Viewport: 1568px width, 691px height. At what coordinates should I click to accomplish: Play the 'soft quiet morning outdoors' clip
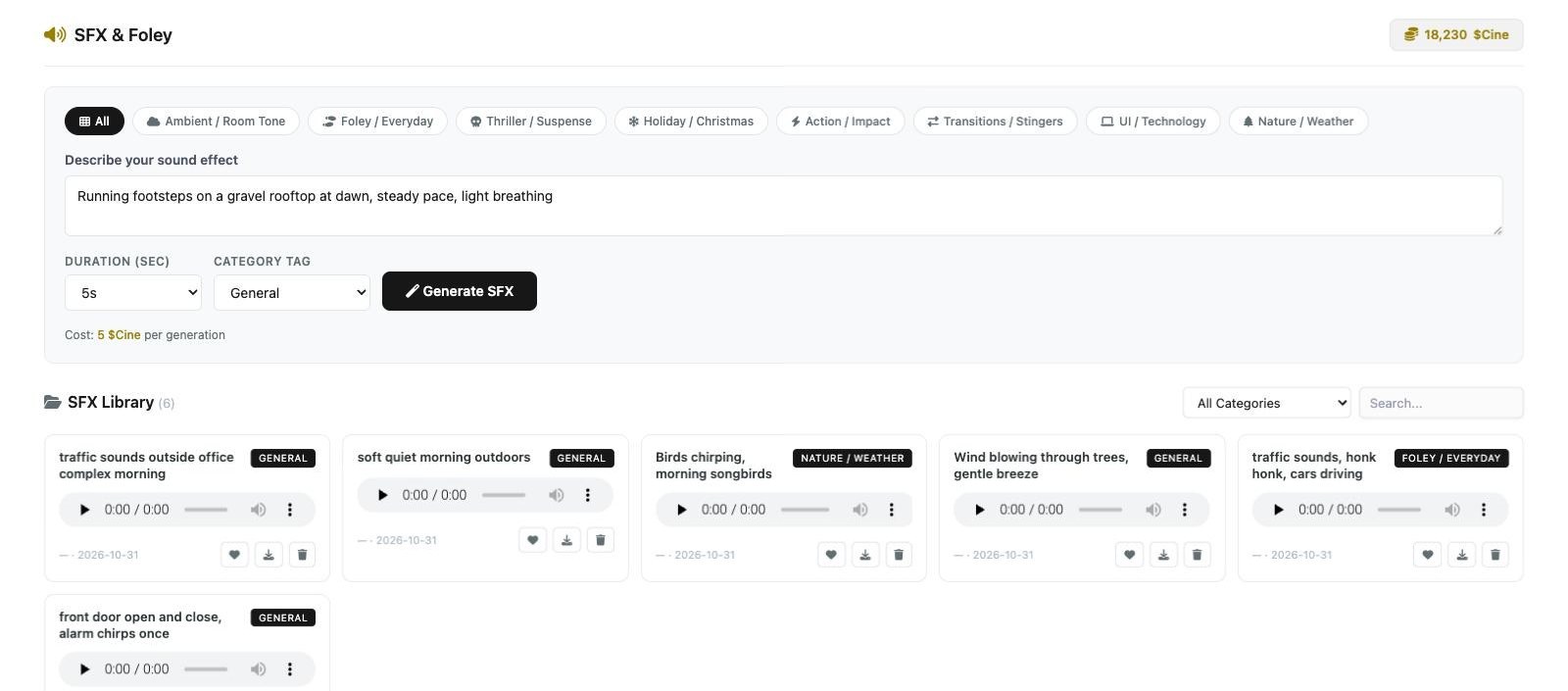382,495
